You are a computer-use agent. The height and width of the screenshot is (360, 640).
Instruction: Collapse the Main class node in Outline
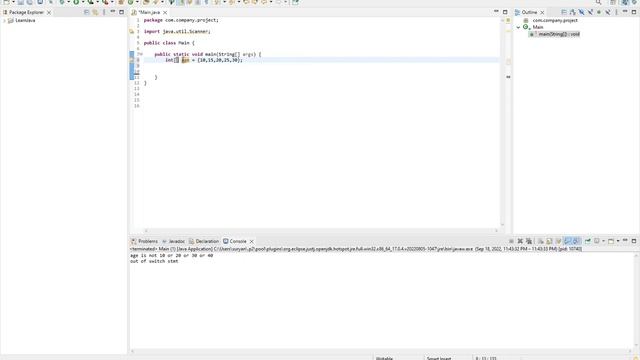(518, 27)
